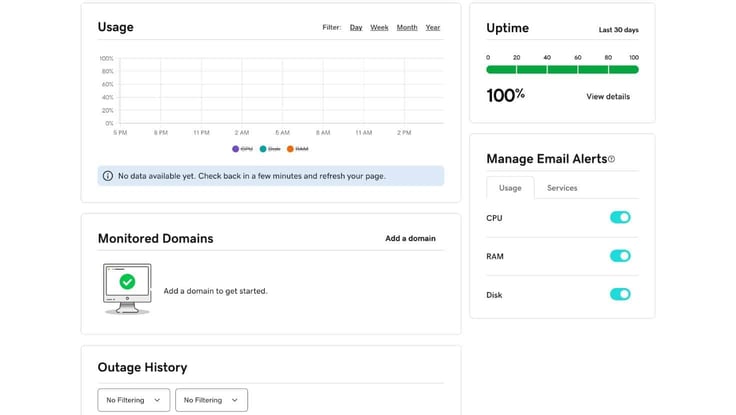Click the info icon beside Manage Email Alerts
736x415 pixels.
pyautogui.click(x=612, y=159)
